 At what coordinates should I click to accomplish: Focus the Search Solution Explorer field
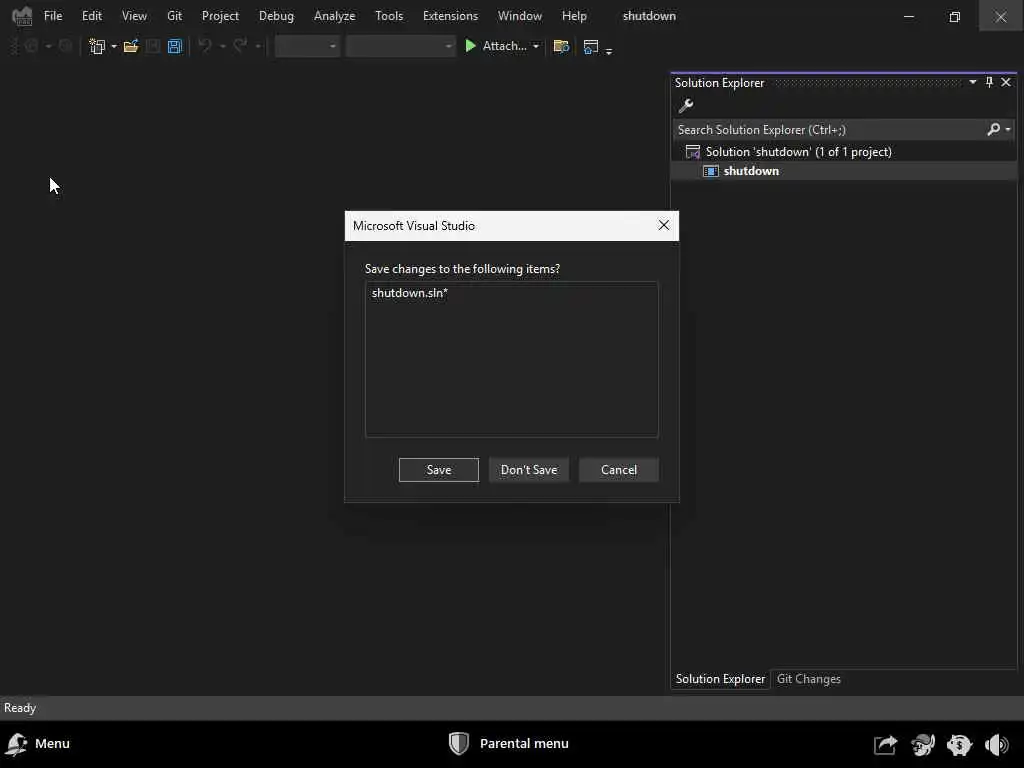click(829, 129)
